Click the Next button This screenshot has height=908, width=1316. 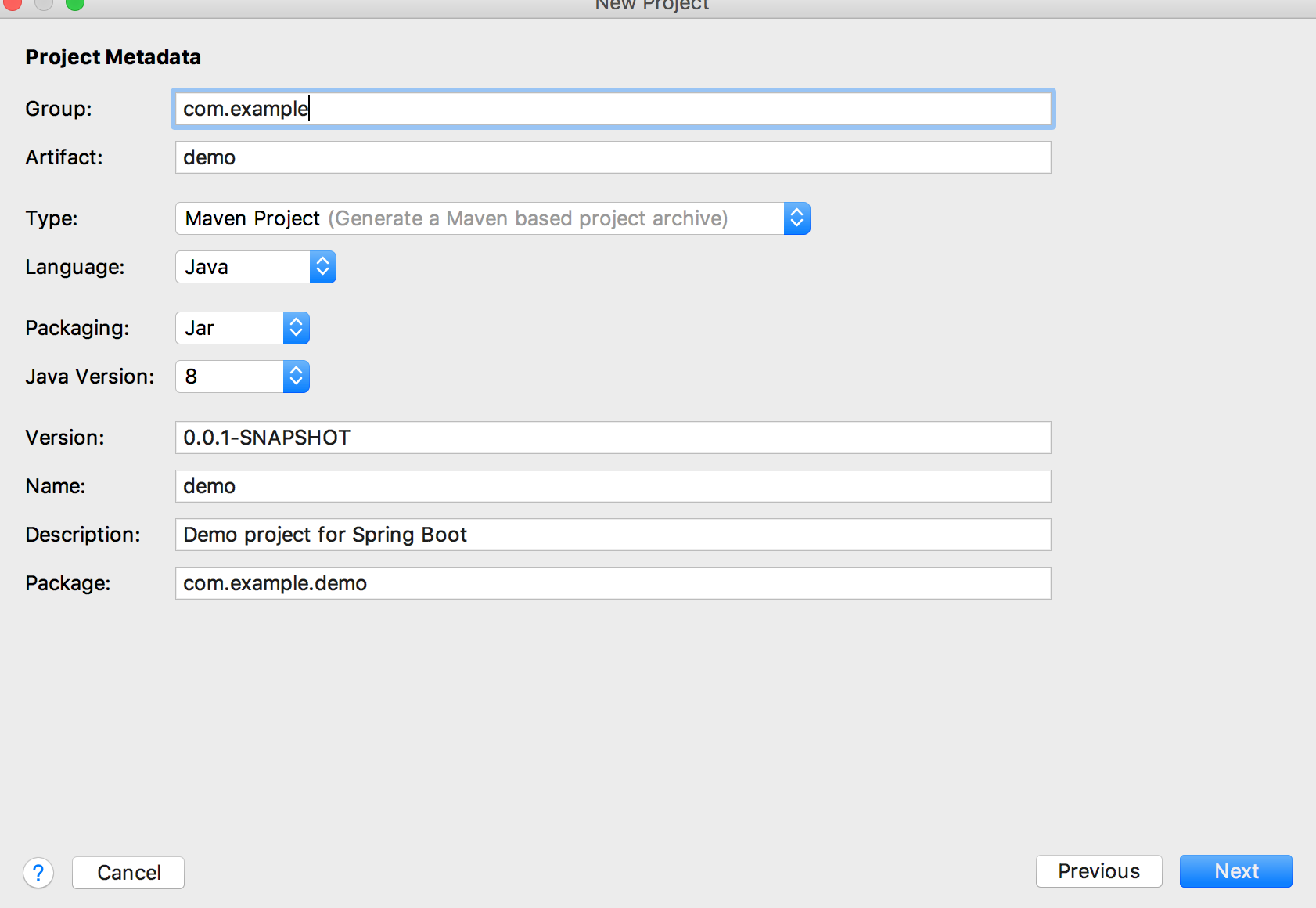[x=1235, y=871]
